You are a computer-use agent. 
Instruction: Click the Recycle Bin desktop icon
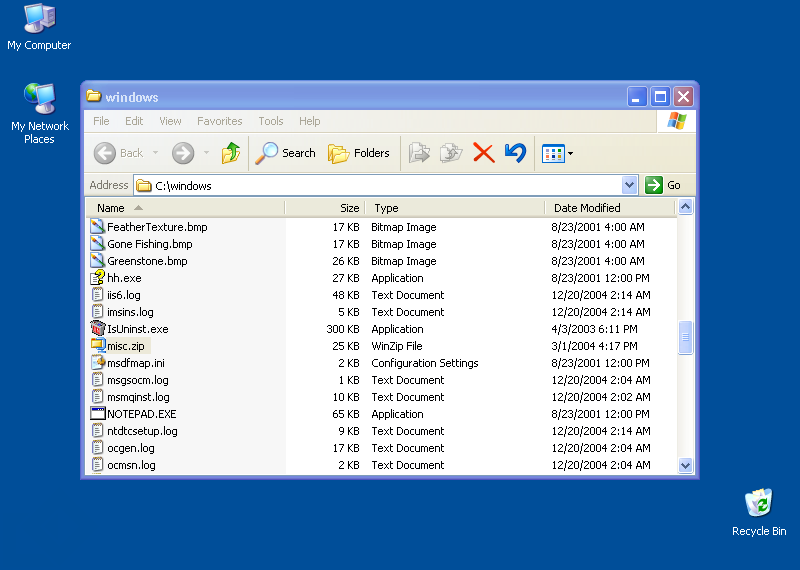pyautogui.click(x=759, y=504)
